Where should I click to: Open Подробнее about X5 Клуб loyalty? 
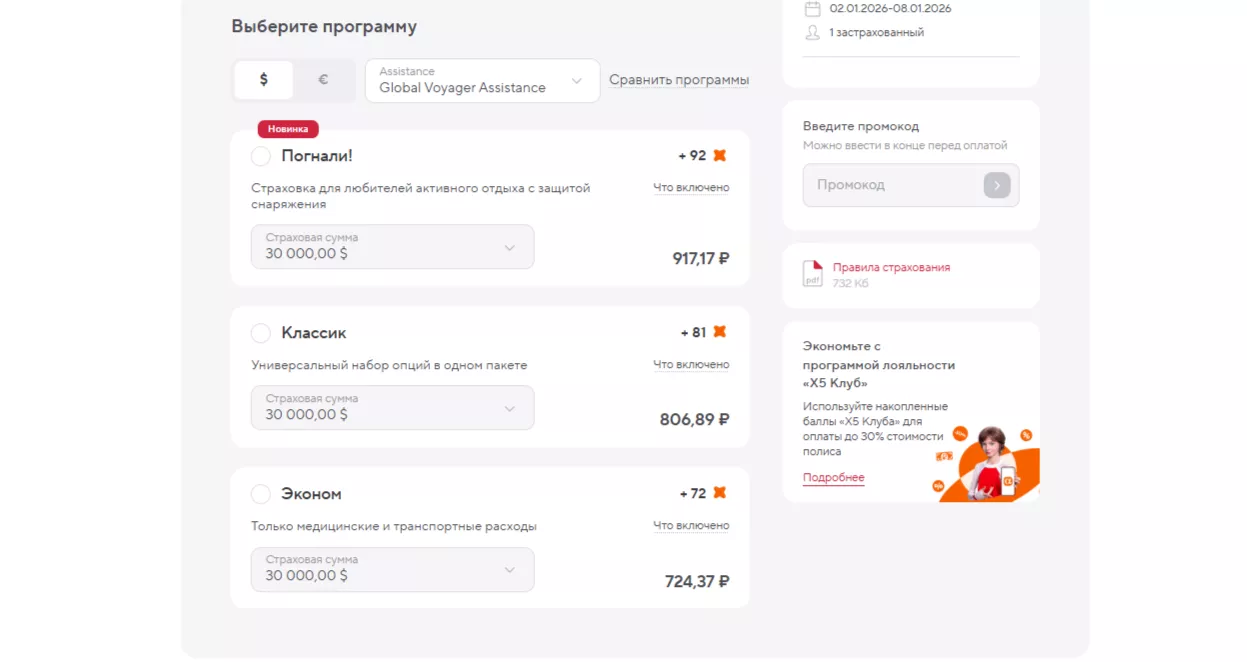[x=833, y=478]
